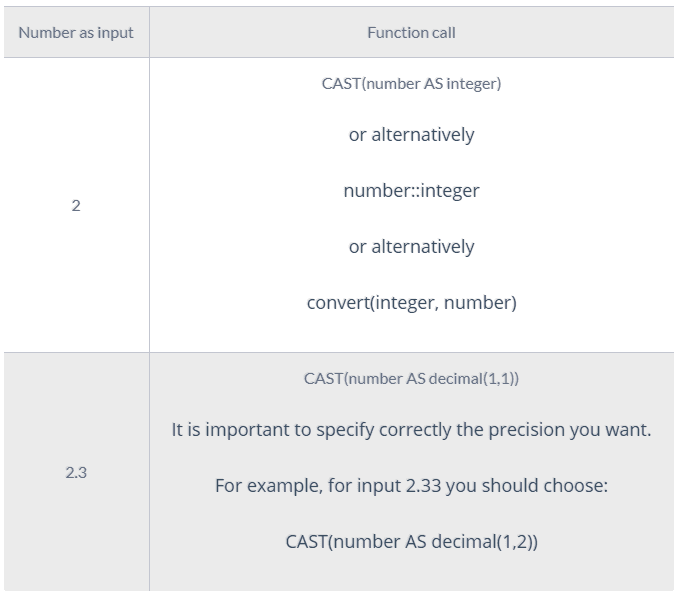Click the input cell showing 2
This screenshot has height=602, width=681.
[x=76, y=206]
